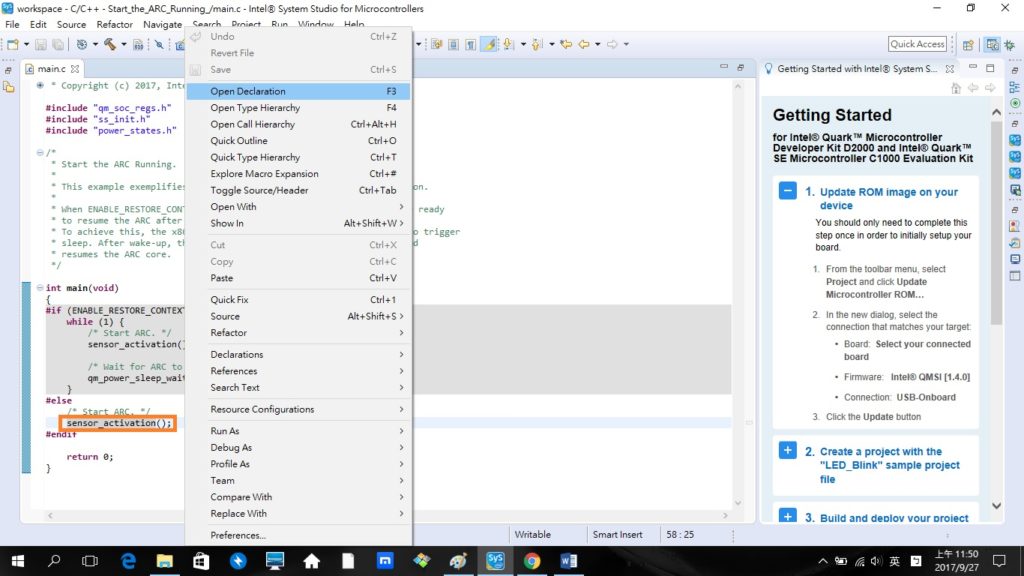Open Project Explorer icon in left sidebar

(x=9, y=88)
